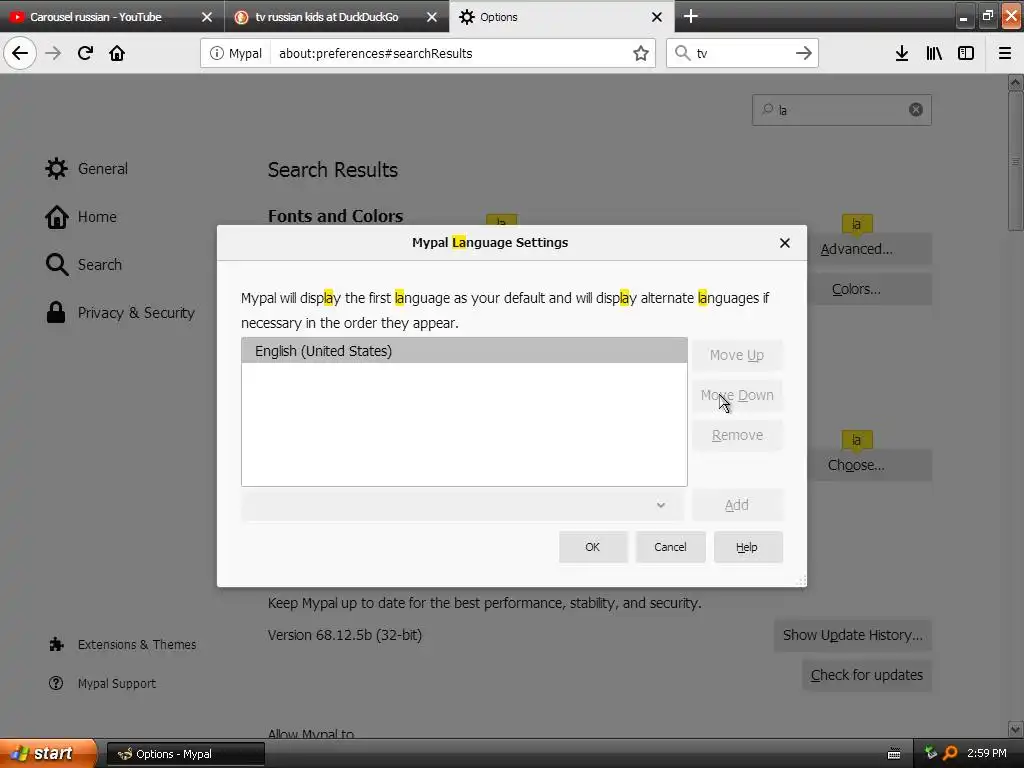Click the forward navigation arrow

53,53
